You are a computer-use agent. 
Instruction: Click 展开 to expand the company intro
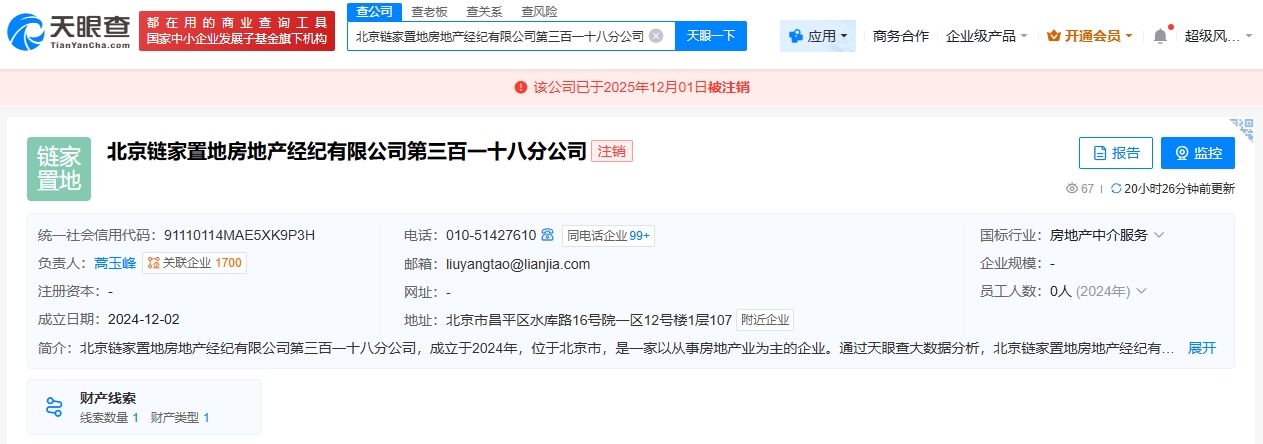(1201, 348)
